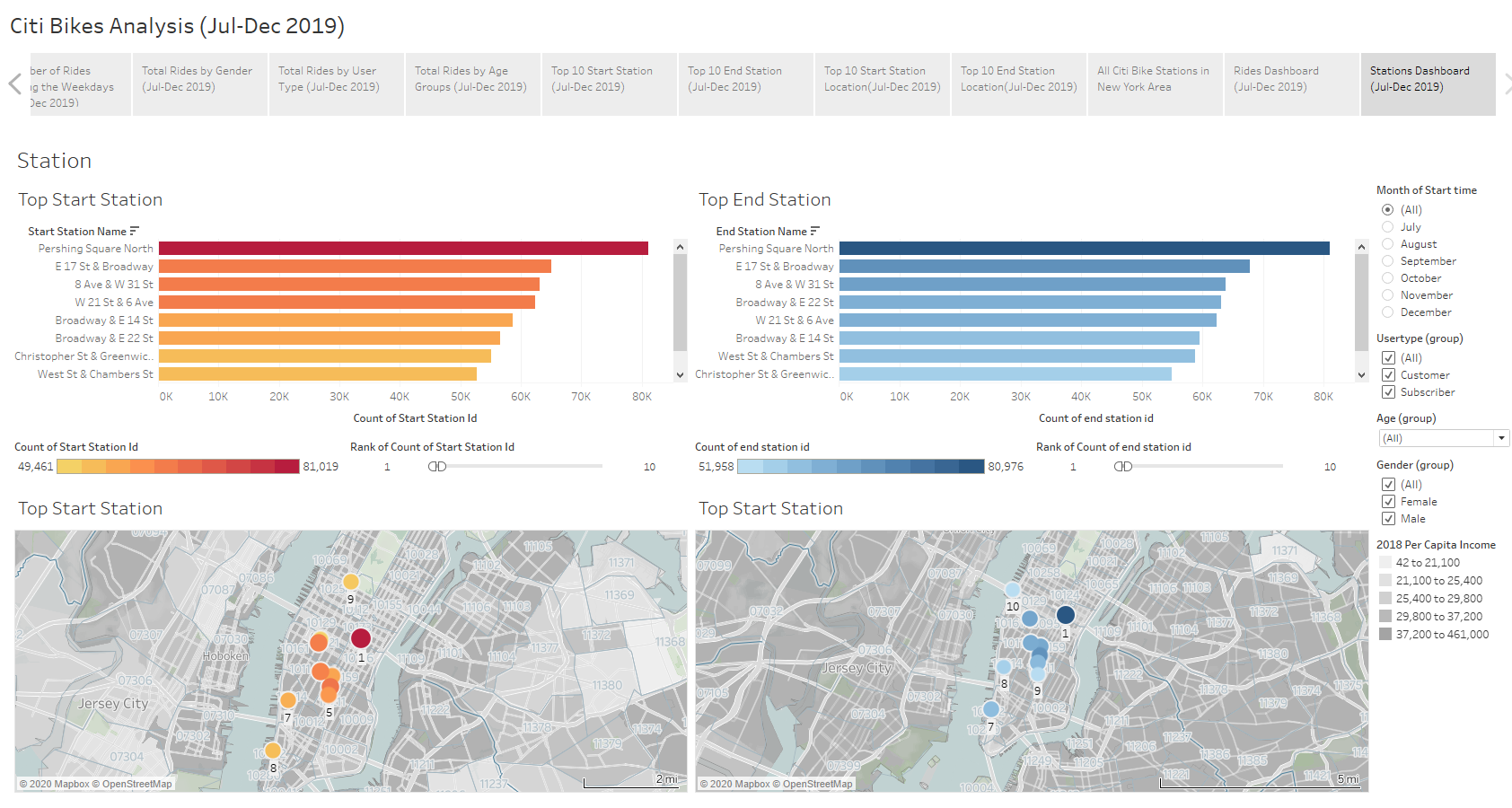The height and width of the screenshot is (808, 1512).
Task: Select December month radio button
Action: coord(1388,312)
